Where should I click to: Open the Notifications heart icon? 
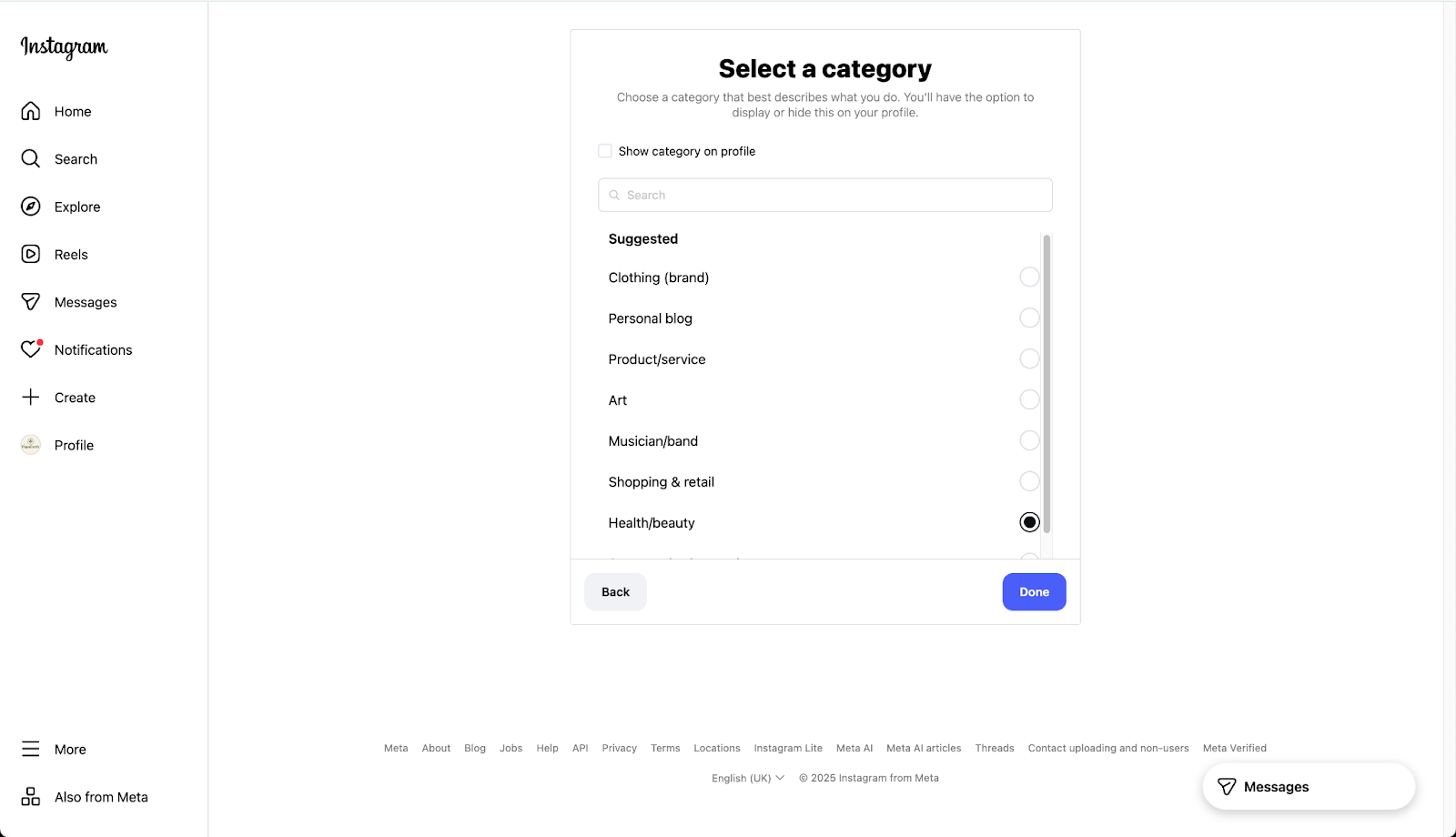coord(31,349)
